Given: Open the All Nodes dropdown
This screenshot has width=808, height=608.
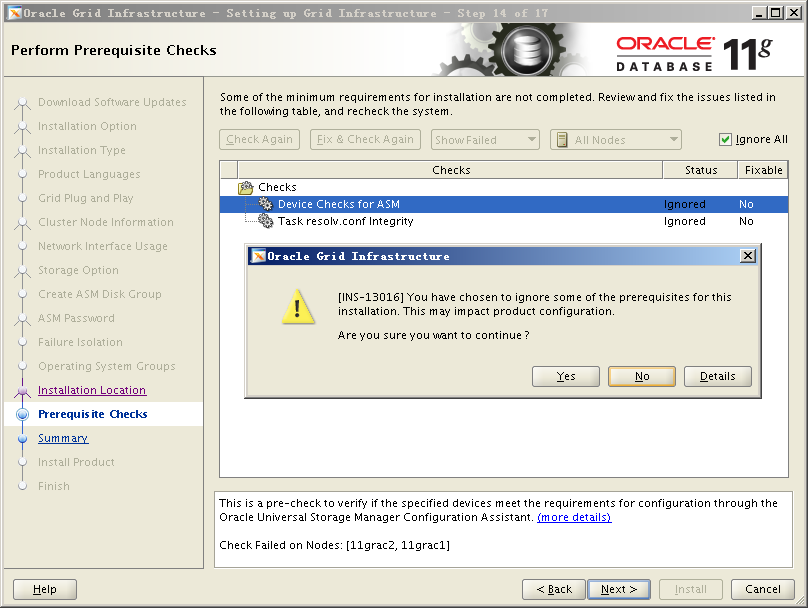Looking at the screenshot, I should [x=616, y=140].
